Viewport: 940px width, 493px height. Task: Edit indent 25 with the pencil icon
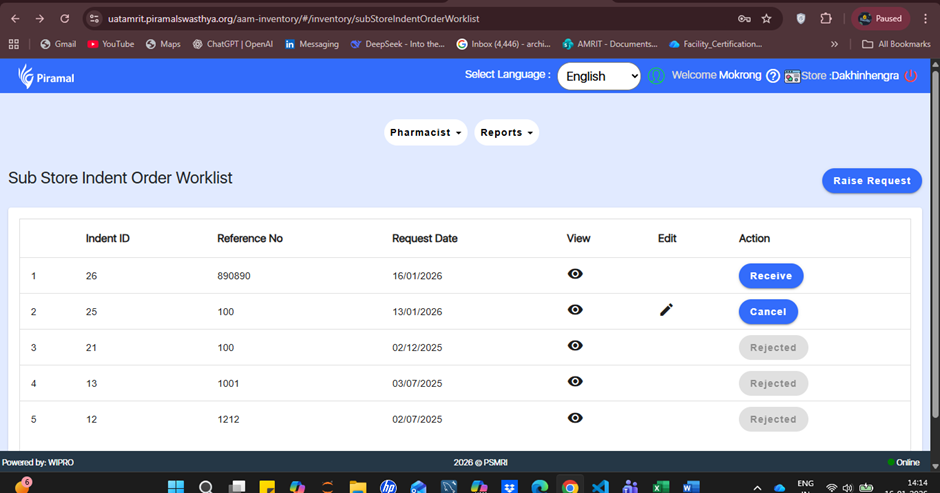click(x=667, y=310)
